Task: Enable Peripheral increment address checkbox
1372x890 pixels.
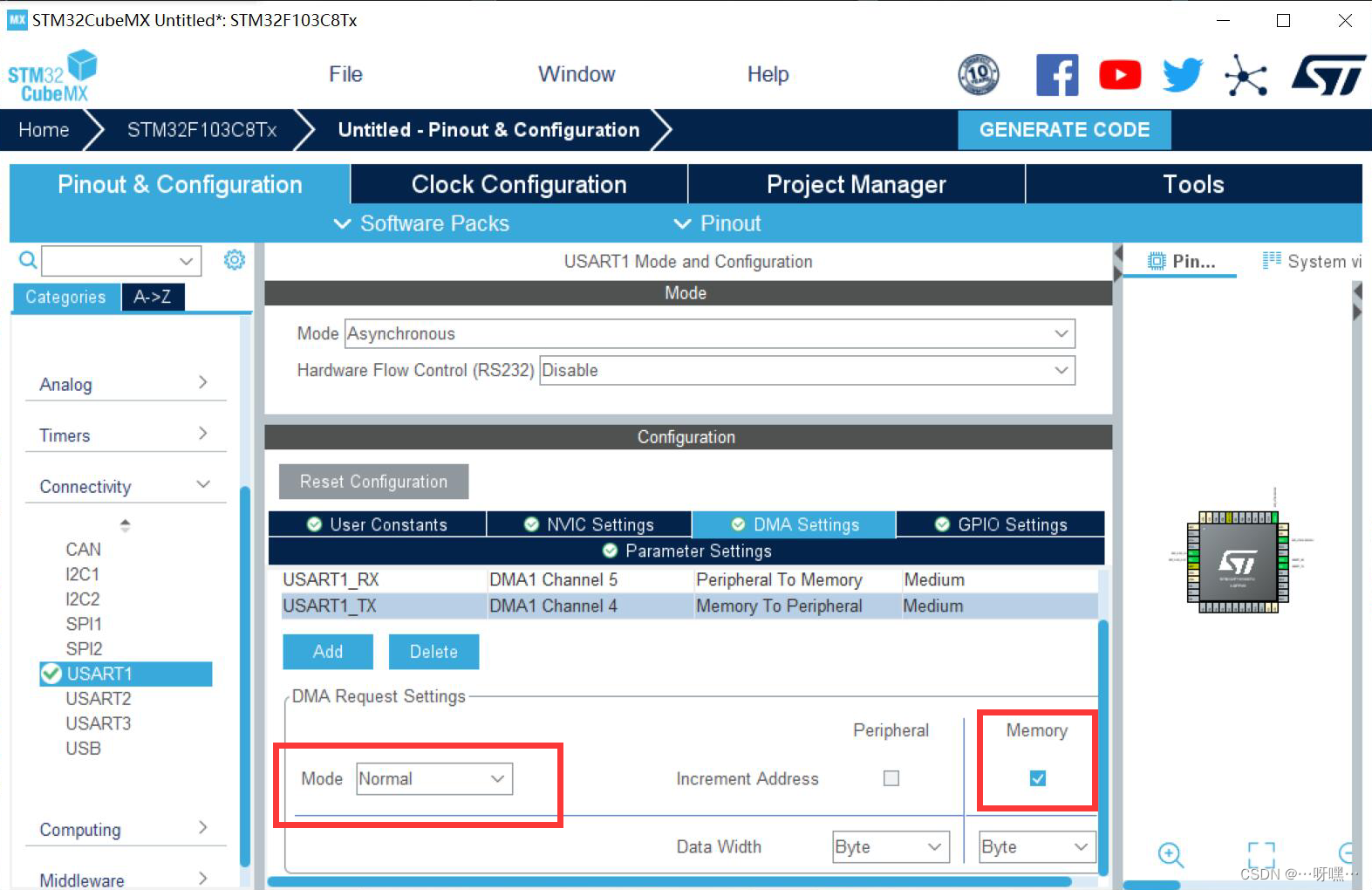Action: click(891, 778)
